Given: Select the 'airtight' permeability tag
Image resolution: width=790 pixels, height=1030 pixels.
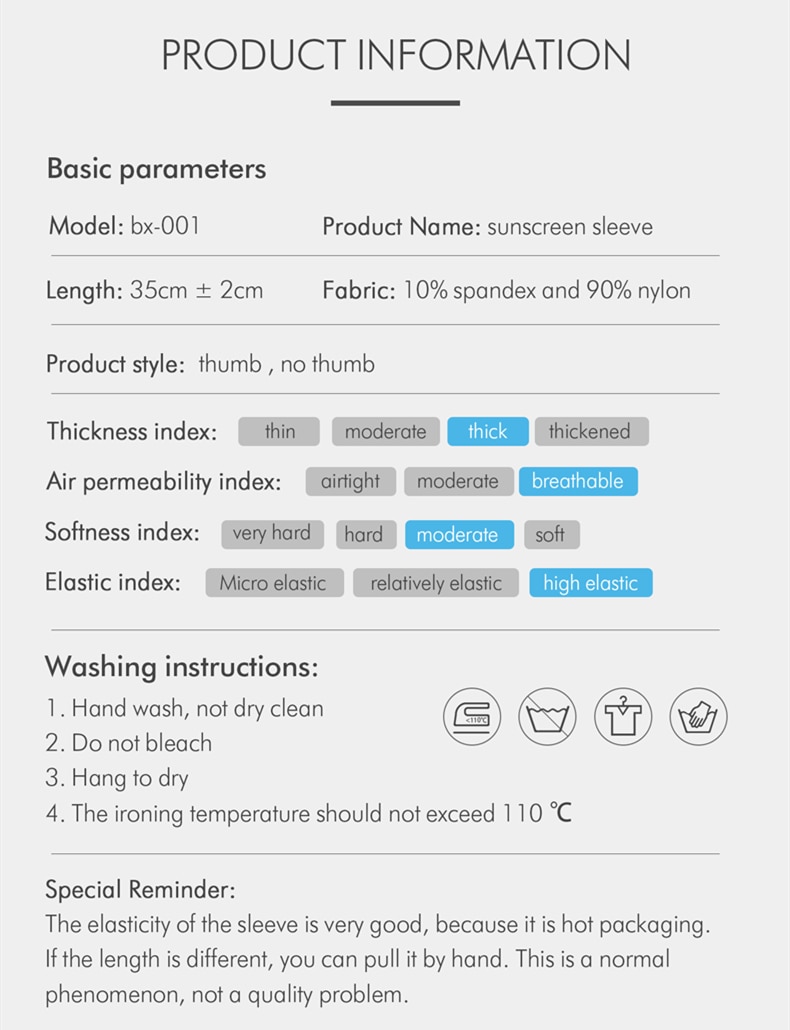Looking at the screenshot, I should point(351,481).
